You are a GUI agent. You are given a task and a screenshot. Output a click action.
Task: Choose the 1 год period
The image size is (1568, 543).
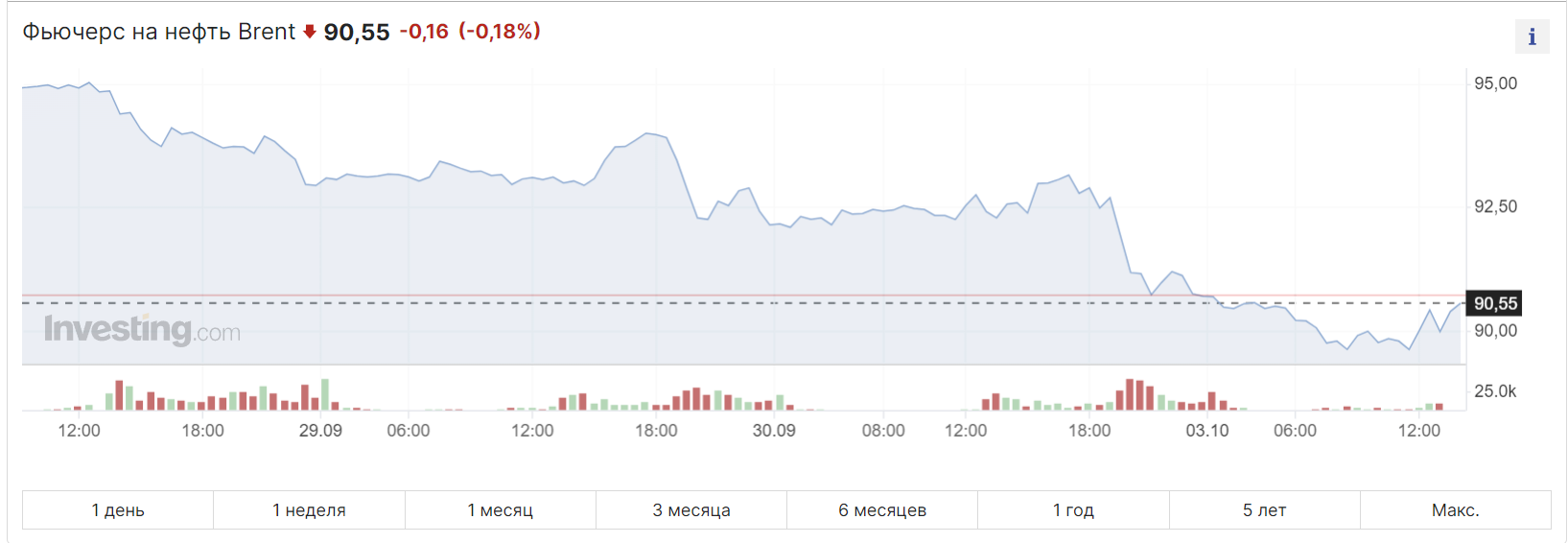point(1073,509)
